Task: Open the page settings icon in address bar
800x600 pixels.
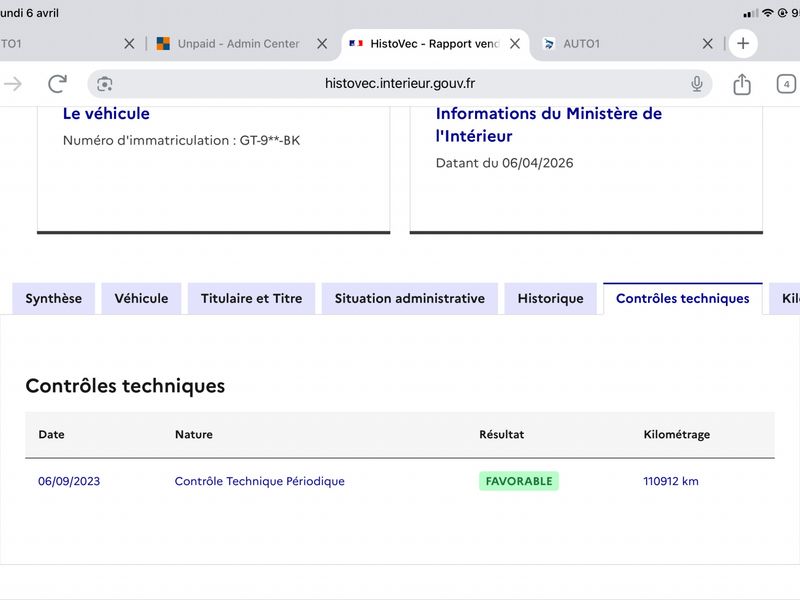Action: [x=105, y=84]
